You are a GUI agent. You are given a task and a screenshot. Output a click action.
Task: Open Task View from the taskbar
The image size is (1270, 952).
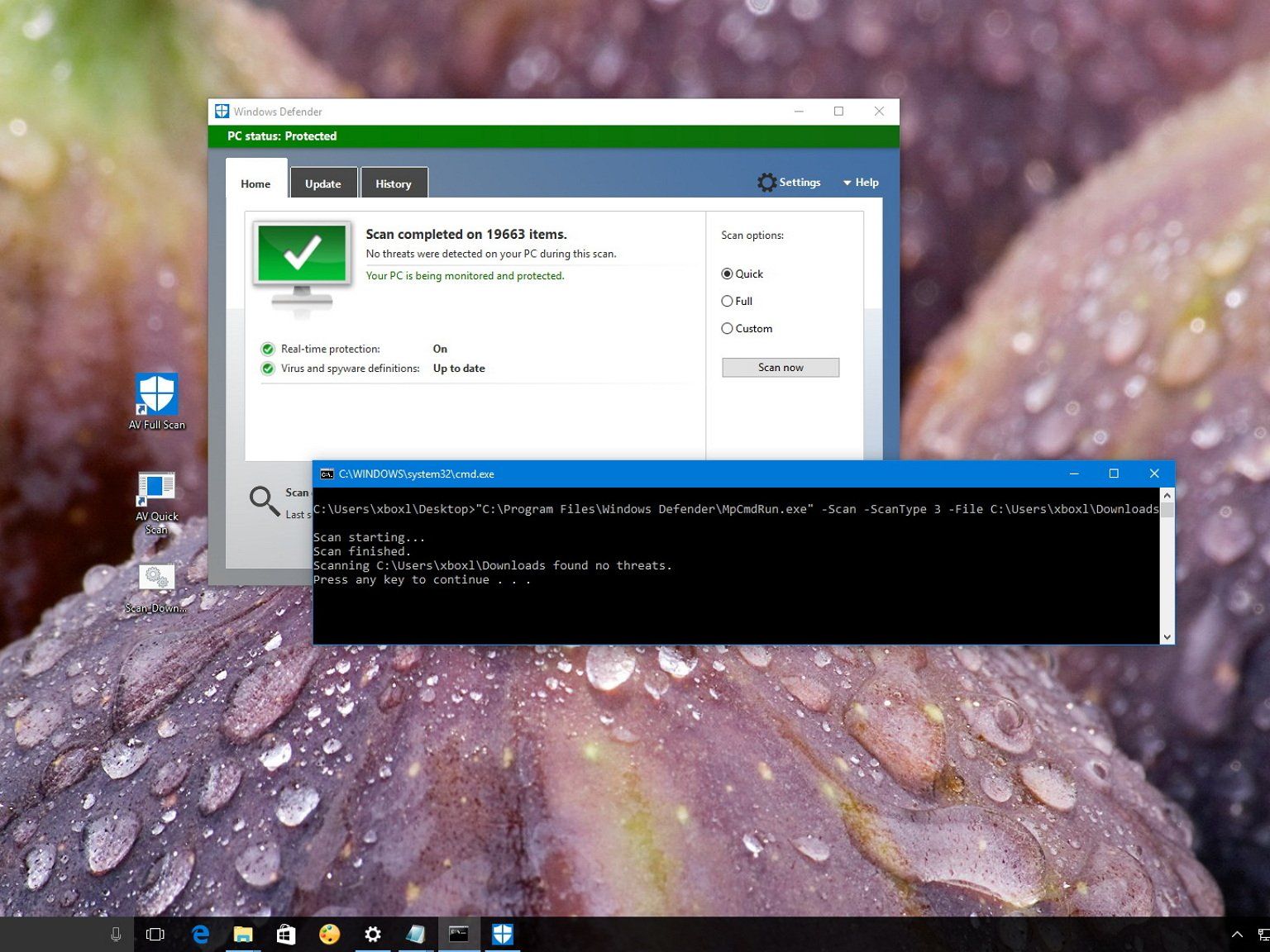click(155, 935)
